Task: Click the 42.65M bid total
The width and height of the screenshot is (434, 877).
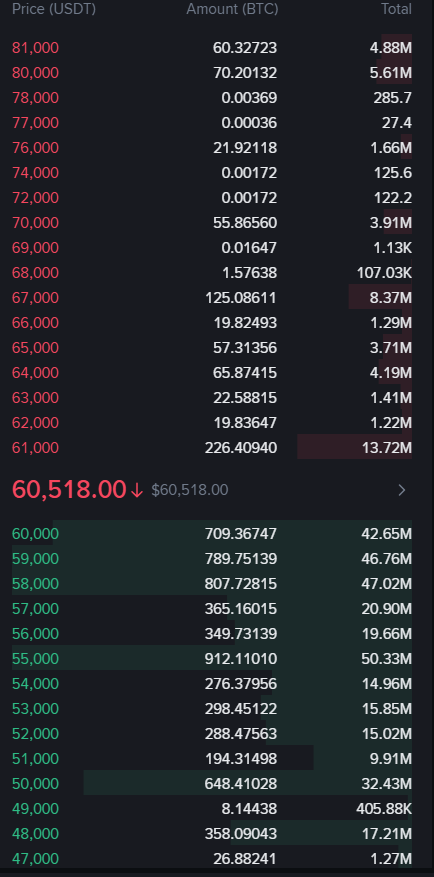Action: click(387, 534)
